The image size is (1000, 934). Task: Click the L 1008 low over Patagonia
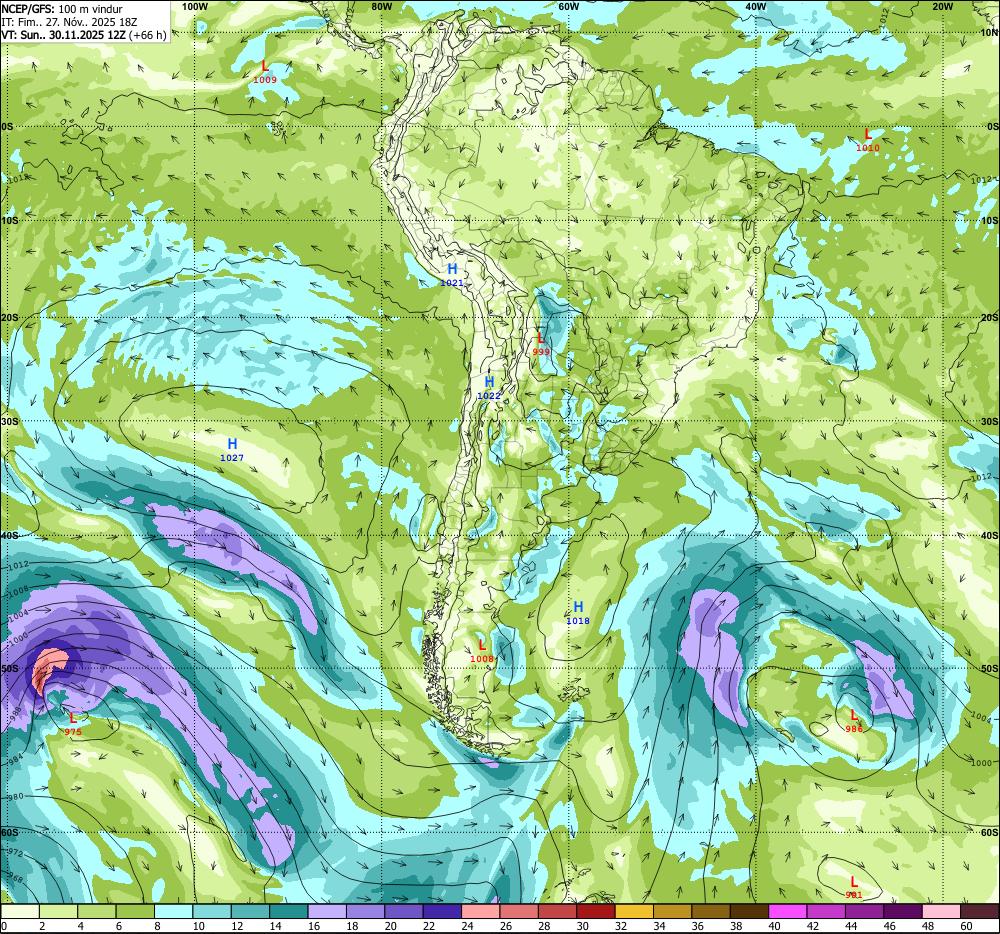pyautogui.click(x=482, y=651)
